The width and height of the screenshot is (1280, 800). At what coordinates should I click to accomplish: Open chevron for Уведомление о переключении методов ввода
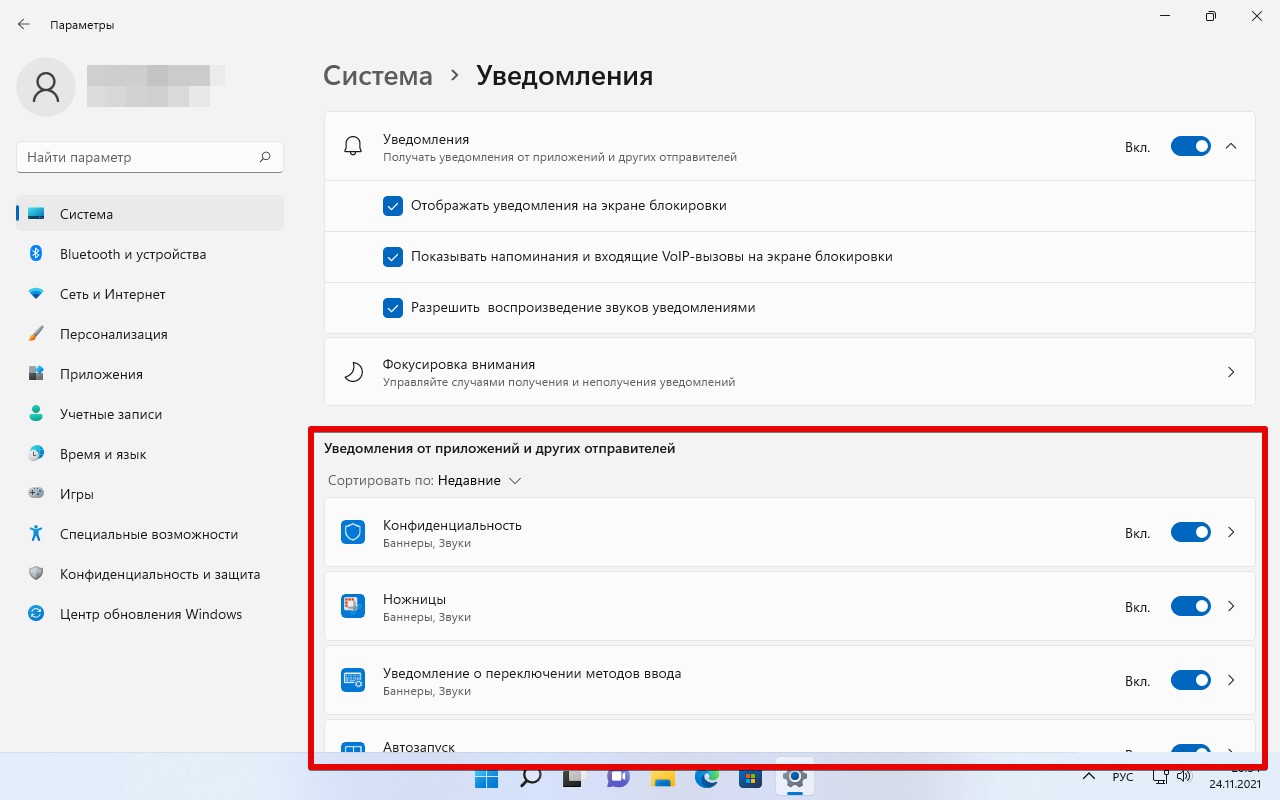1231,680
